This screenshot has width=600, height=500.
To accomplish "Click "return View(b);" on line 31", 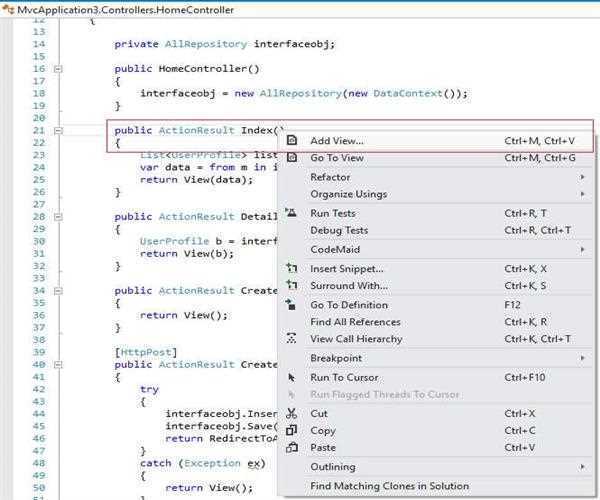I will pyautogui.click(x=187, y=253).
